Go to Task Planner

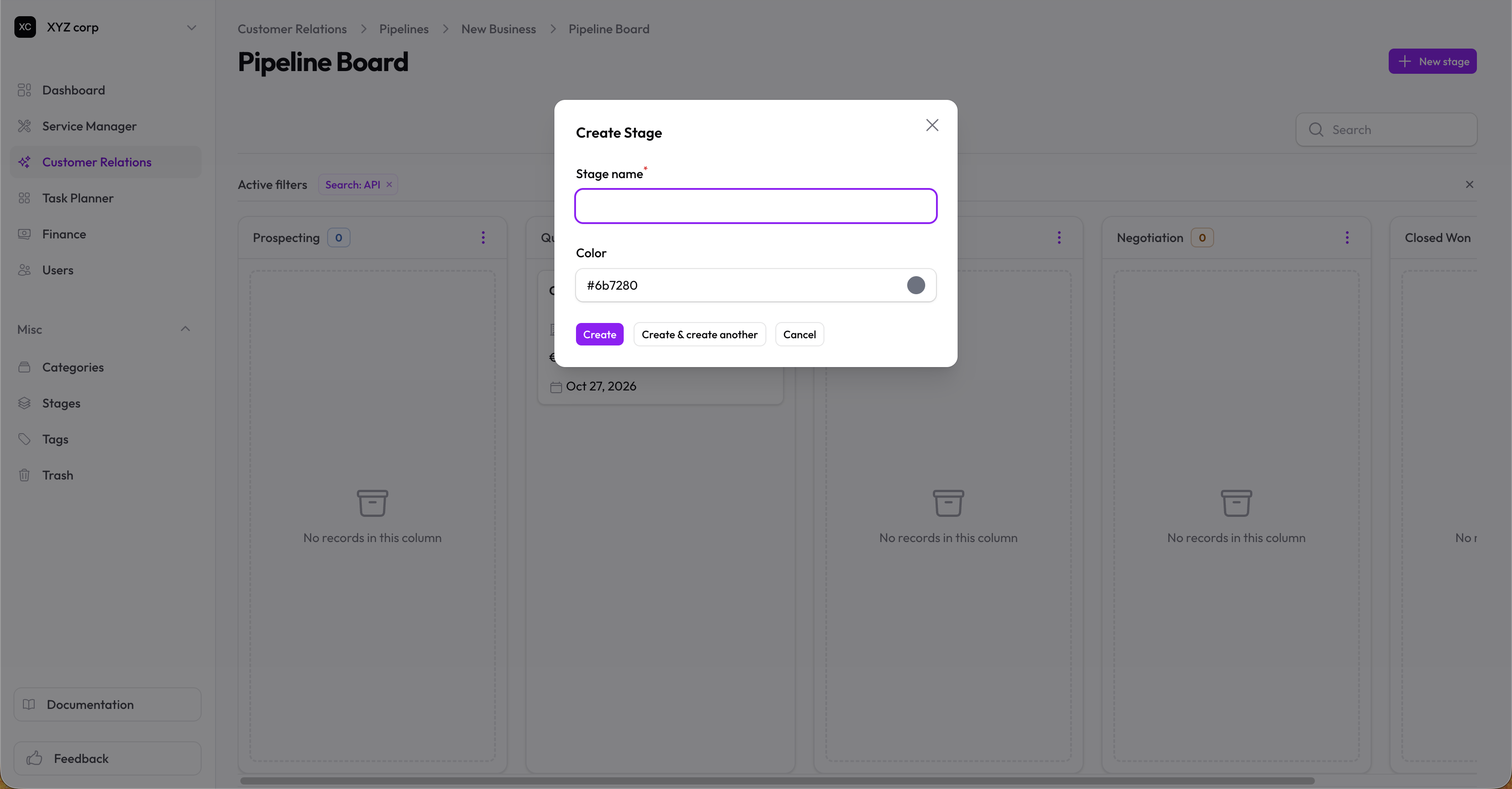[106, 198]
